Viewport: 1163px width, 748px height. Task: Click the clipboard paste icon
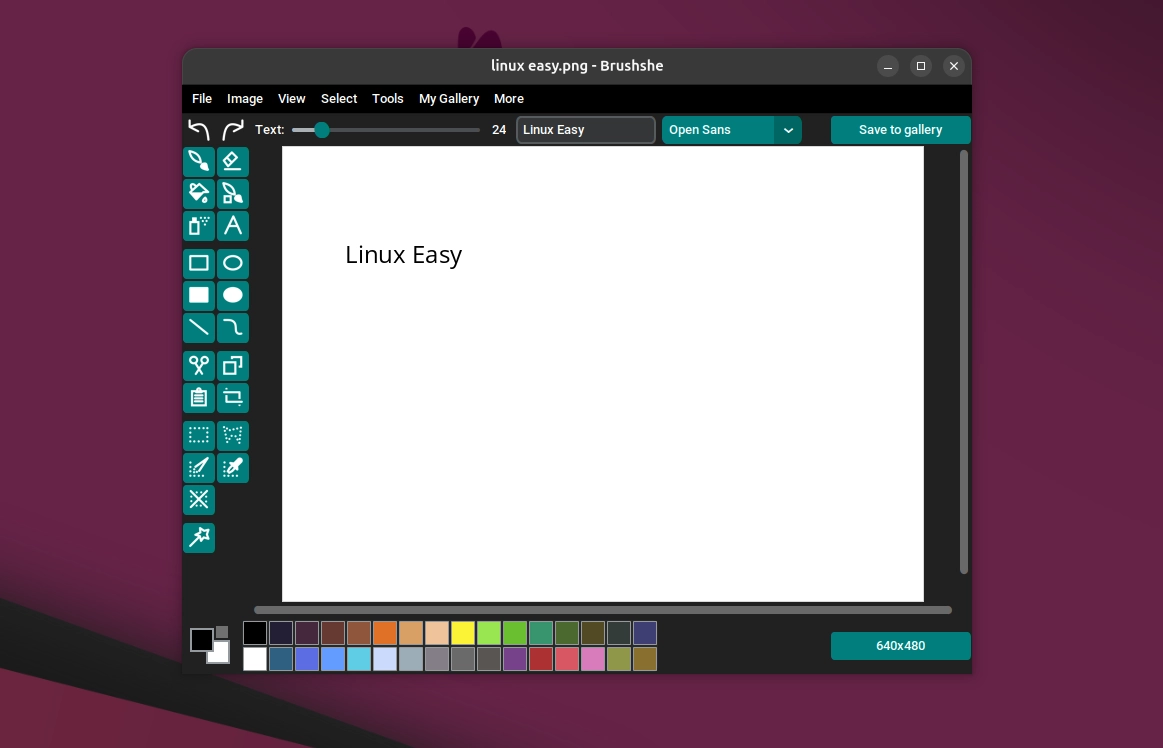click(199, 398)
